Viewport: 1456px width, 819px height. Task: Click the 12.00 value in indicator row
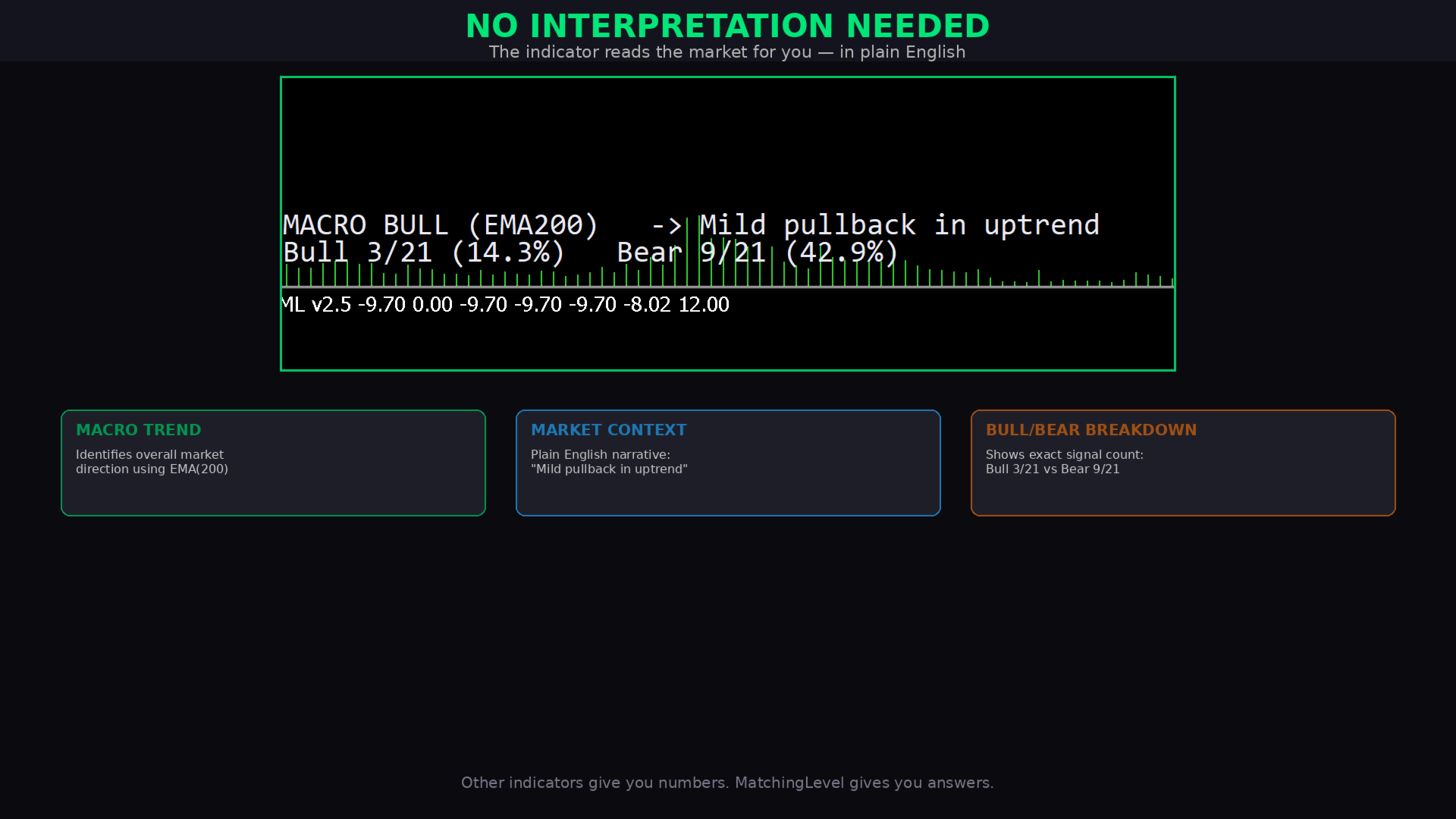[703, 305]
